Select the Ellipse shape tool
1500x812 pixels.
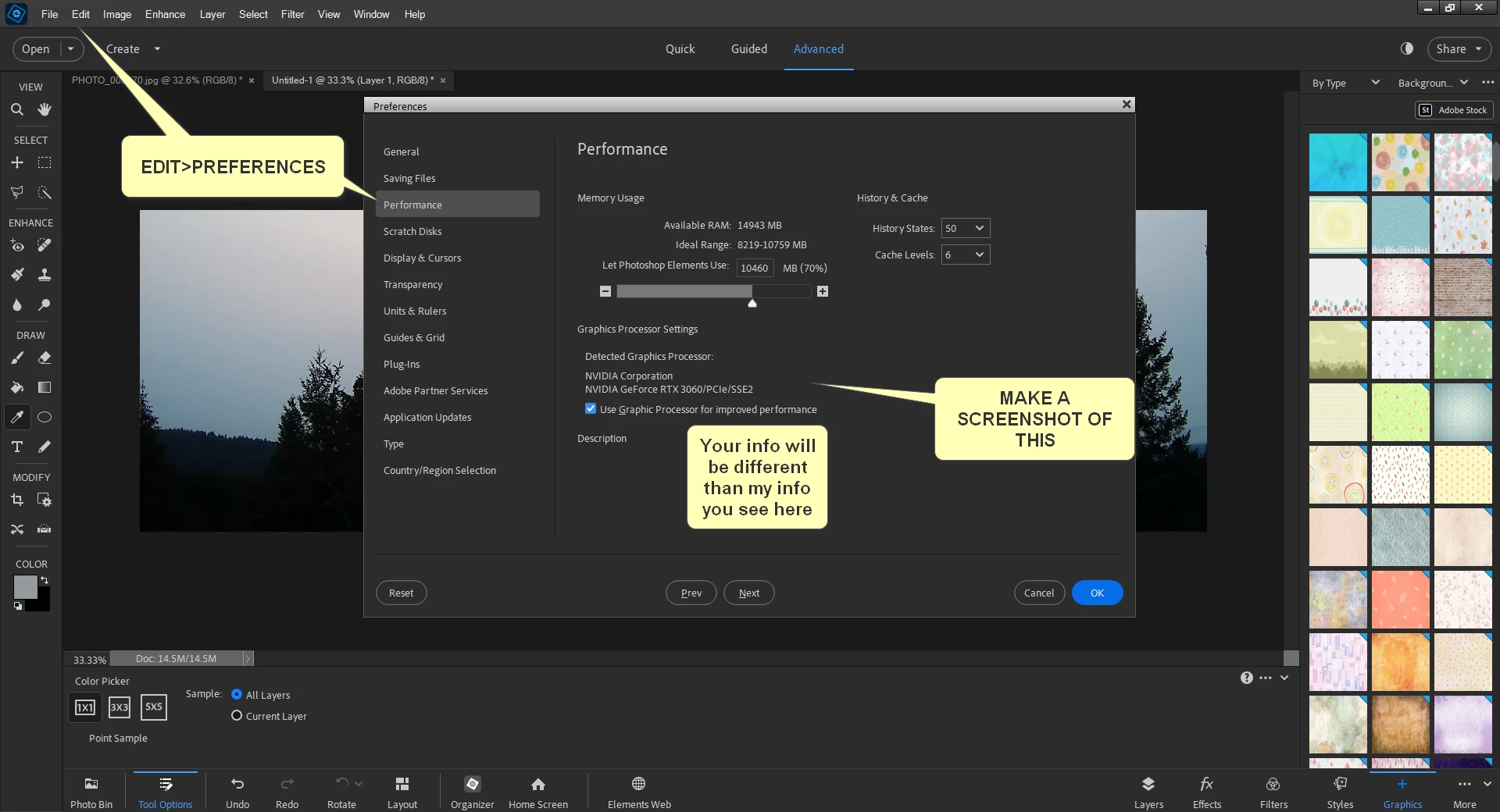click(45, 417)
